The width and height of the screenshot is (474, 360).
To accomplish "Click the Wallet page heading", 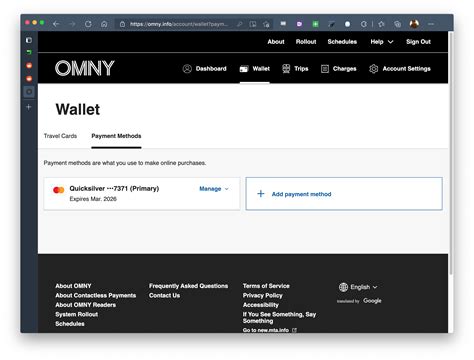I will click(78, 109).
